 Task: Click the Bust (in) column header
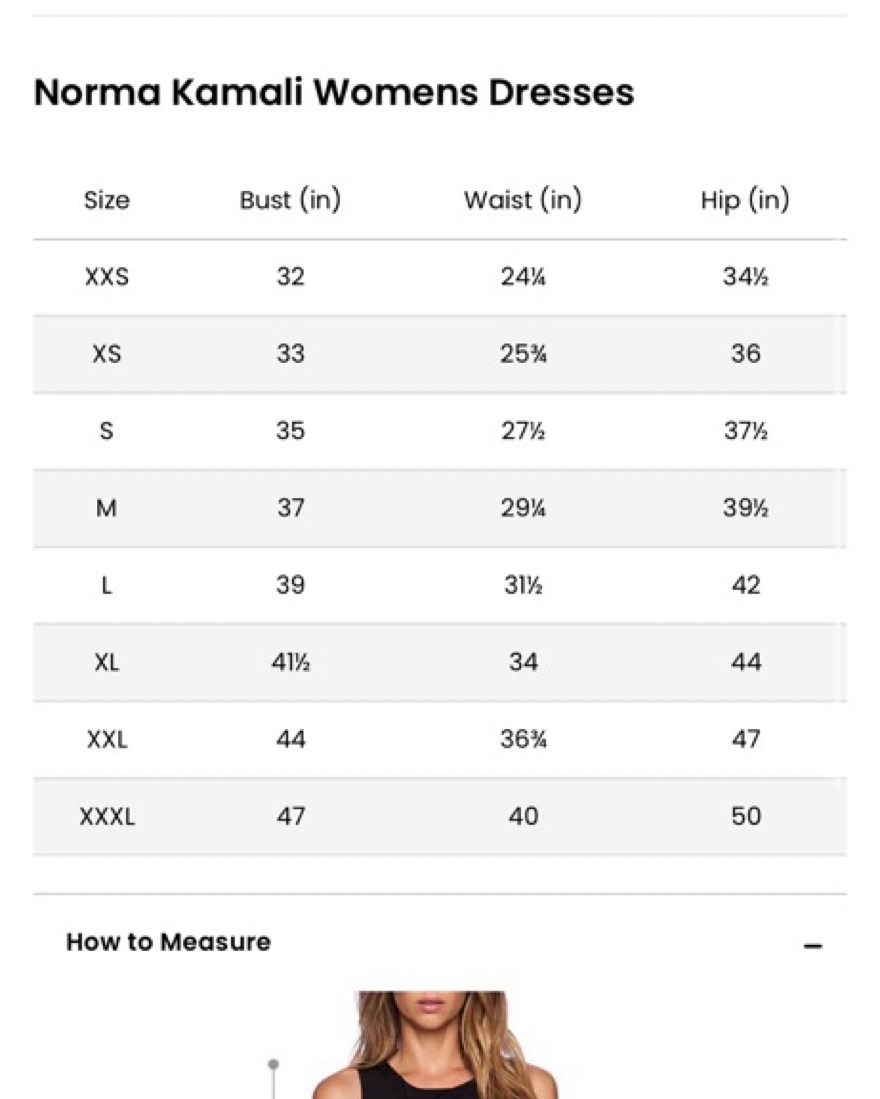[x=290, y=200]
